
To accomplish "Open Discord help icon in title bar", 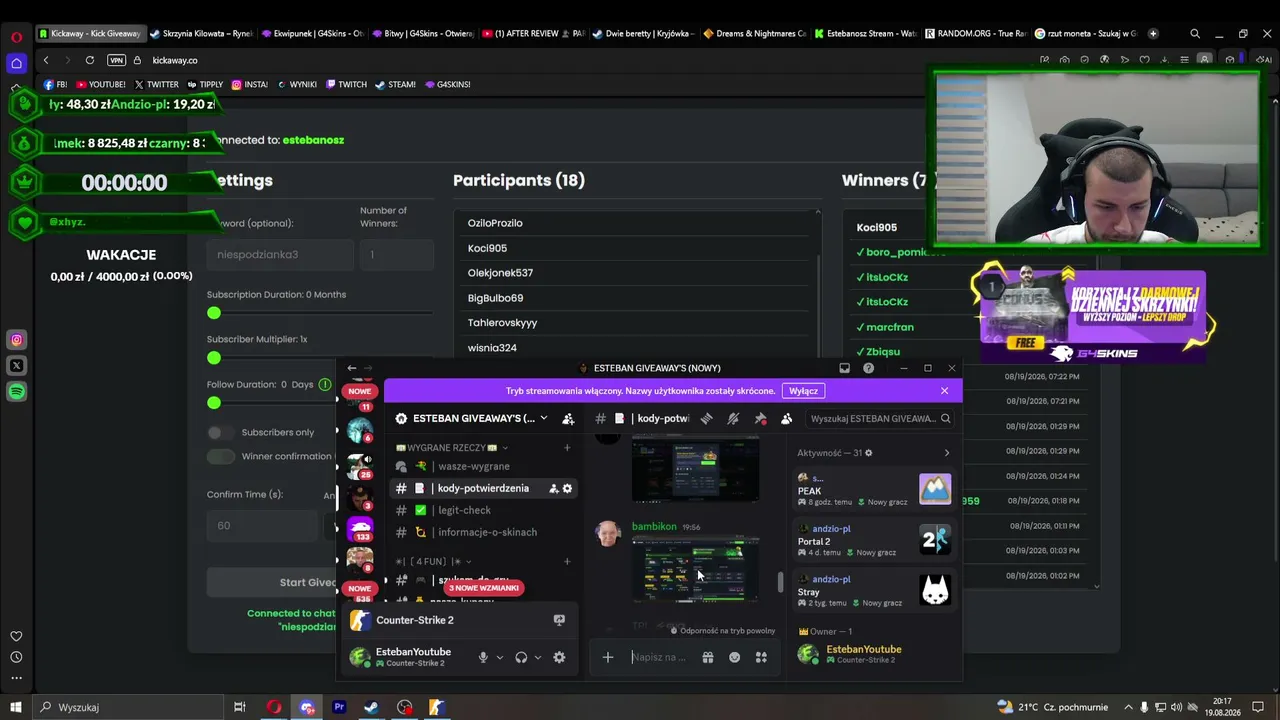I will [868, 368].
